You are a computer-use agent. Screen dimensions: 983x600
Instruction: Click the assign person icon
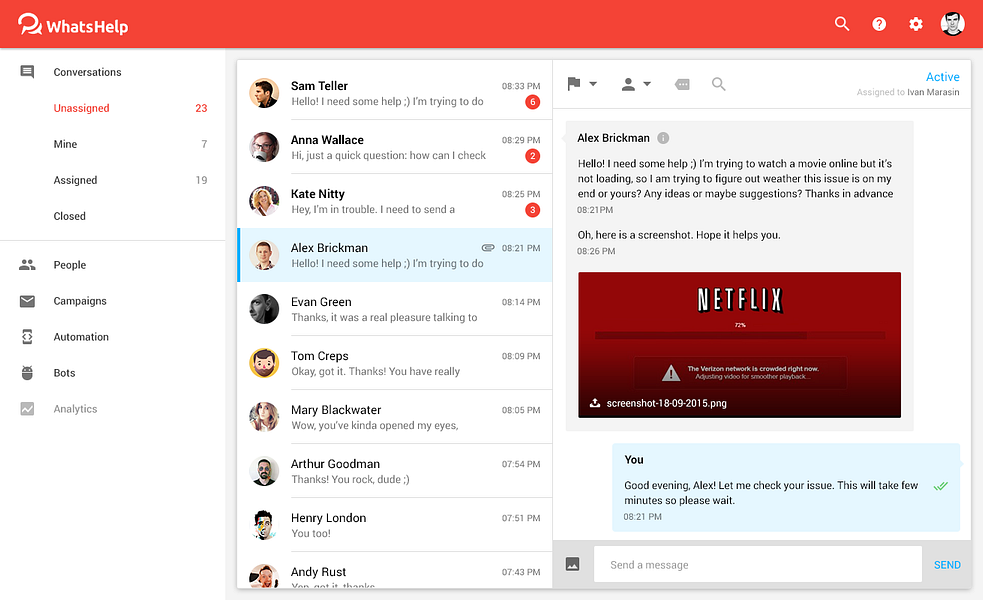[x=628, y=84]
